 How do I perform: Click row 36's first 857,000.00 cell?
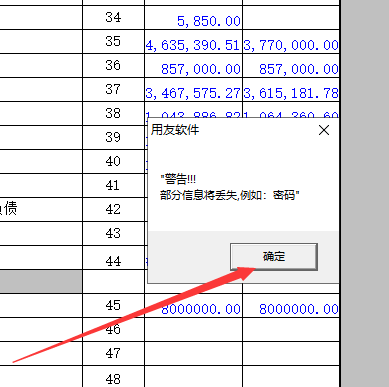pyautogui.click(x=194, y=66)
